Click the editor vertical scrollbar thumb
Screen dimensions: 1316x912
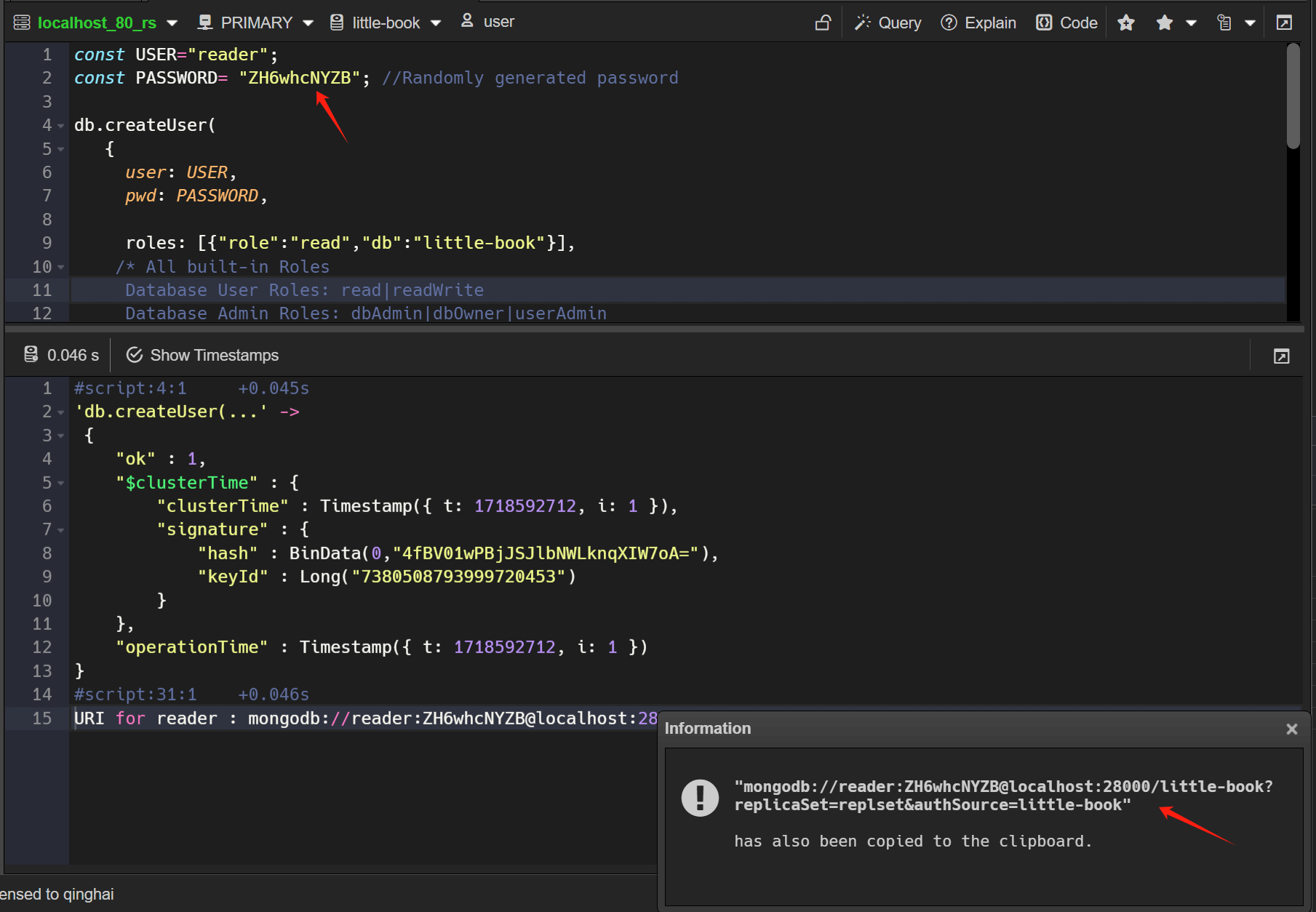(1293, 96)
